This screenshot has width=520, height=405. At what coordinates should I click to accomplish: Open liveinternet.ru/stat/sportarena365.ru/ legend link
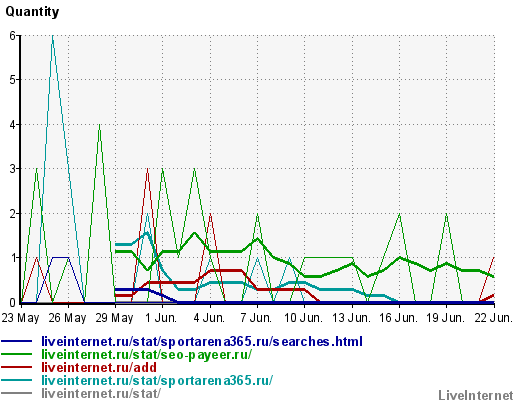(157, 381)
